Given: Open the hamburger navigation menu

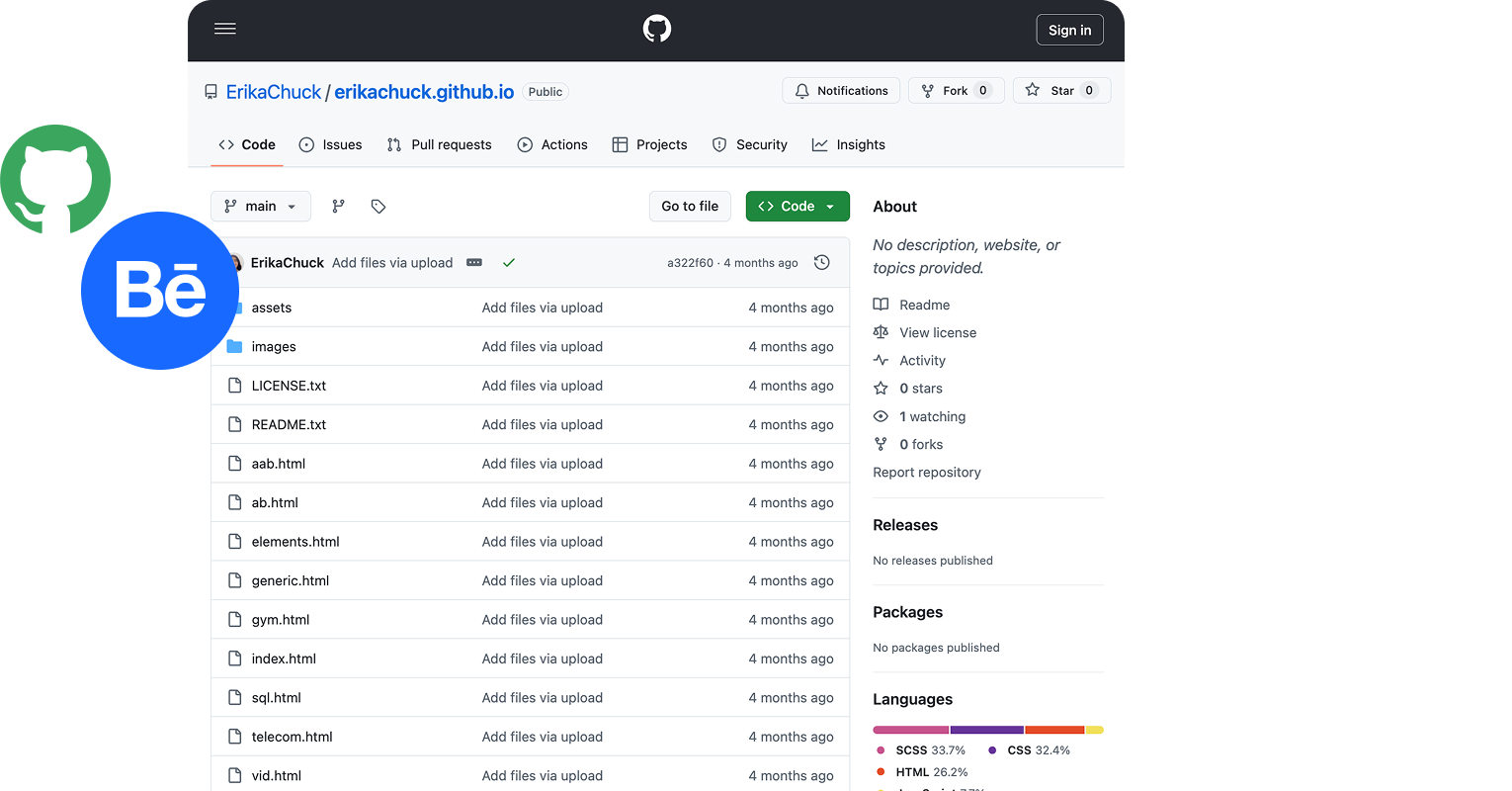Looking at the screenshot, I should click(225, 29).
